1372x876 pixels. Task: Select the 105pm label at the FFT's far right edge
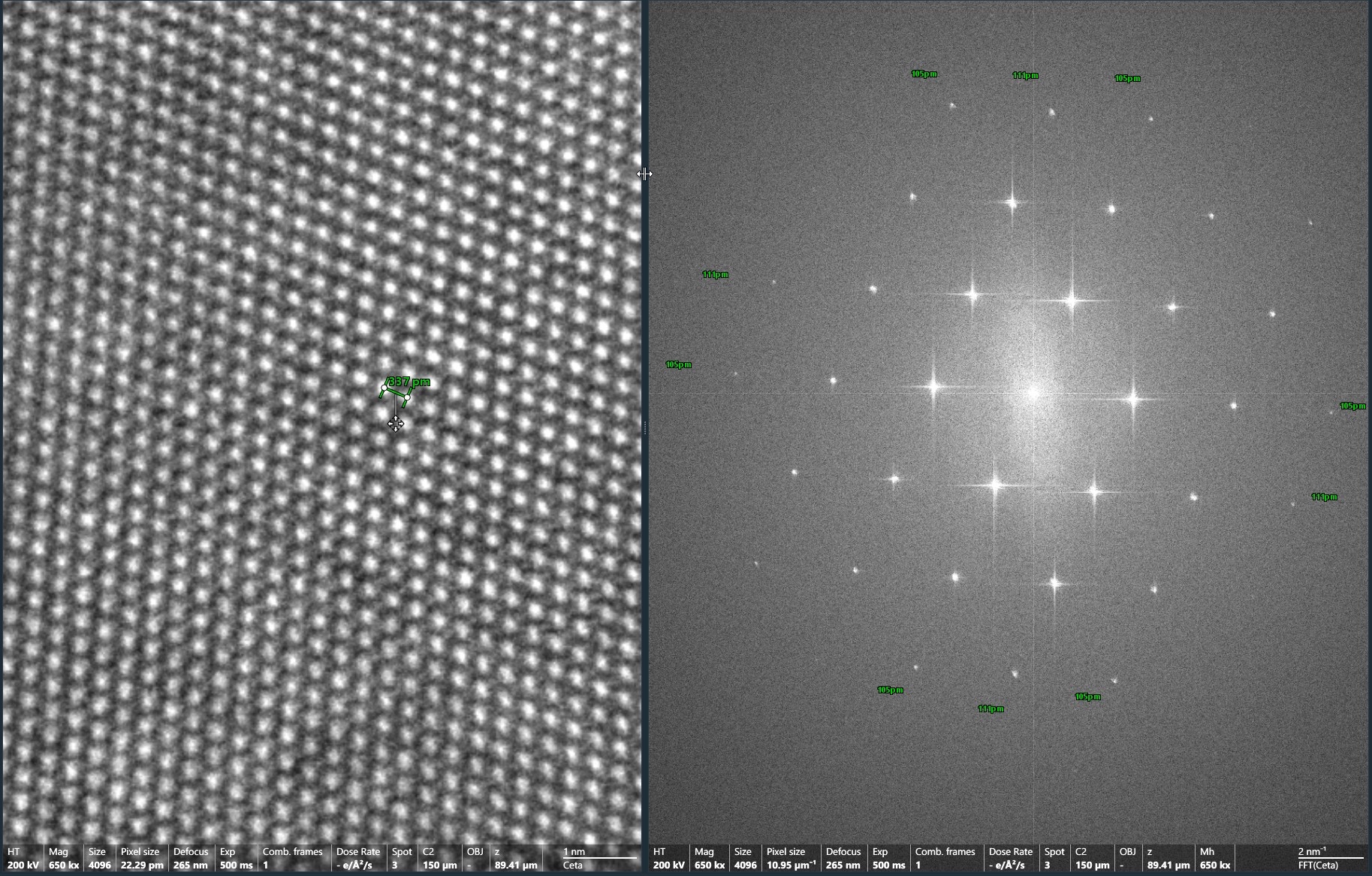pos(1352,406)
